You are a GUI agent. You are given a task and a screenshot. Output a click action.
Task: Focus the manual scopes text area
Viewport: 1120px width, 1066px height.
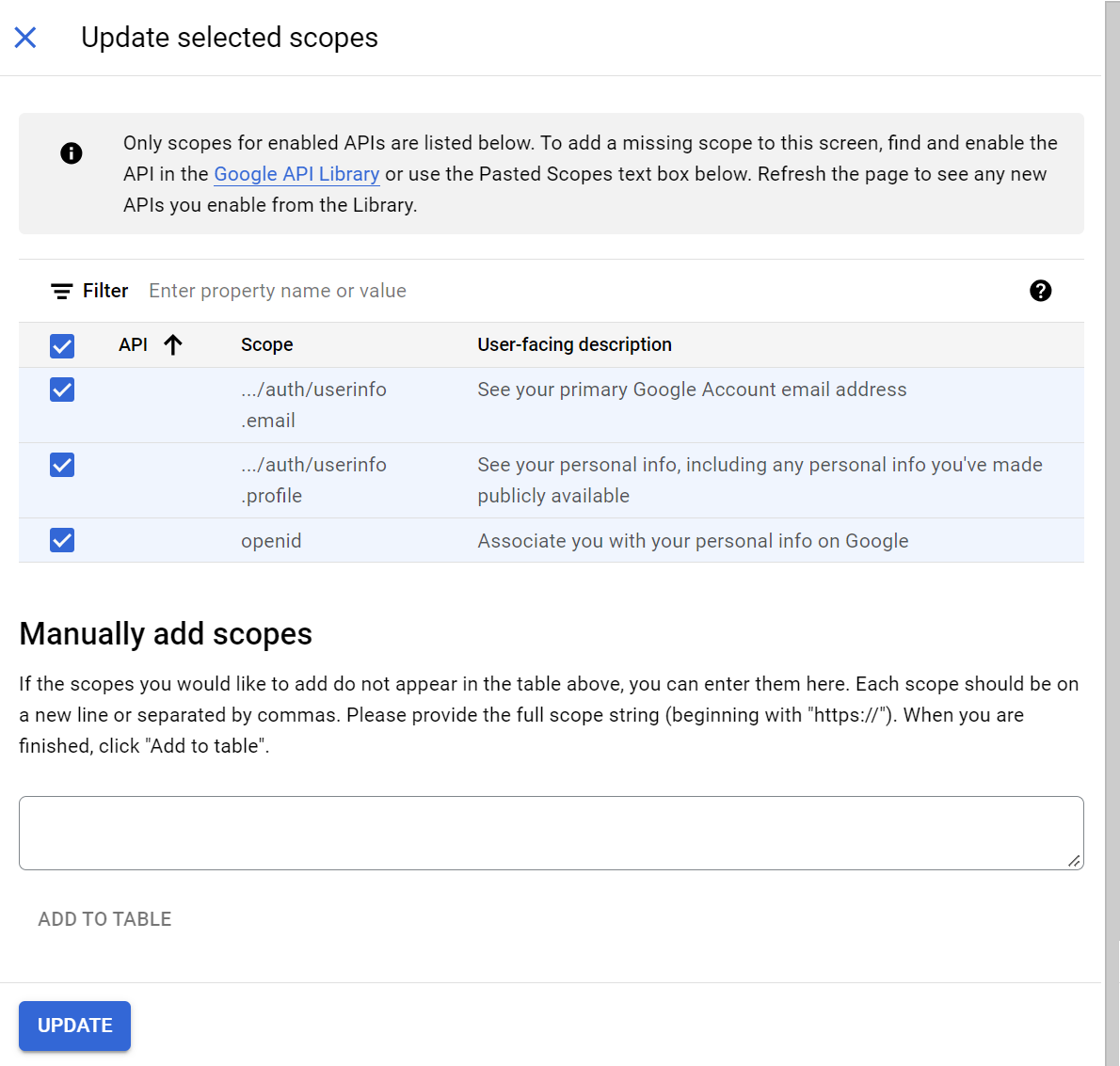tap(551, 833)
